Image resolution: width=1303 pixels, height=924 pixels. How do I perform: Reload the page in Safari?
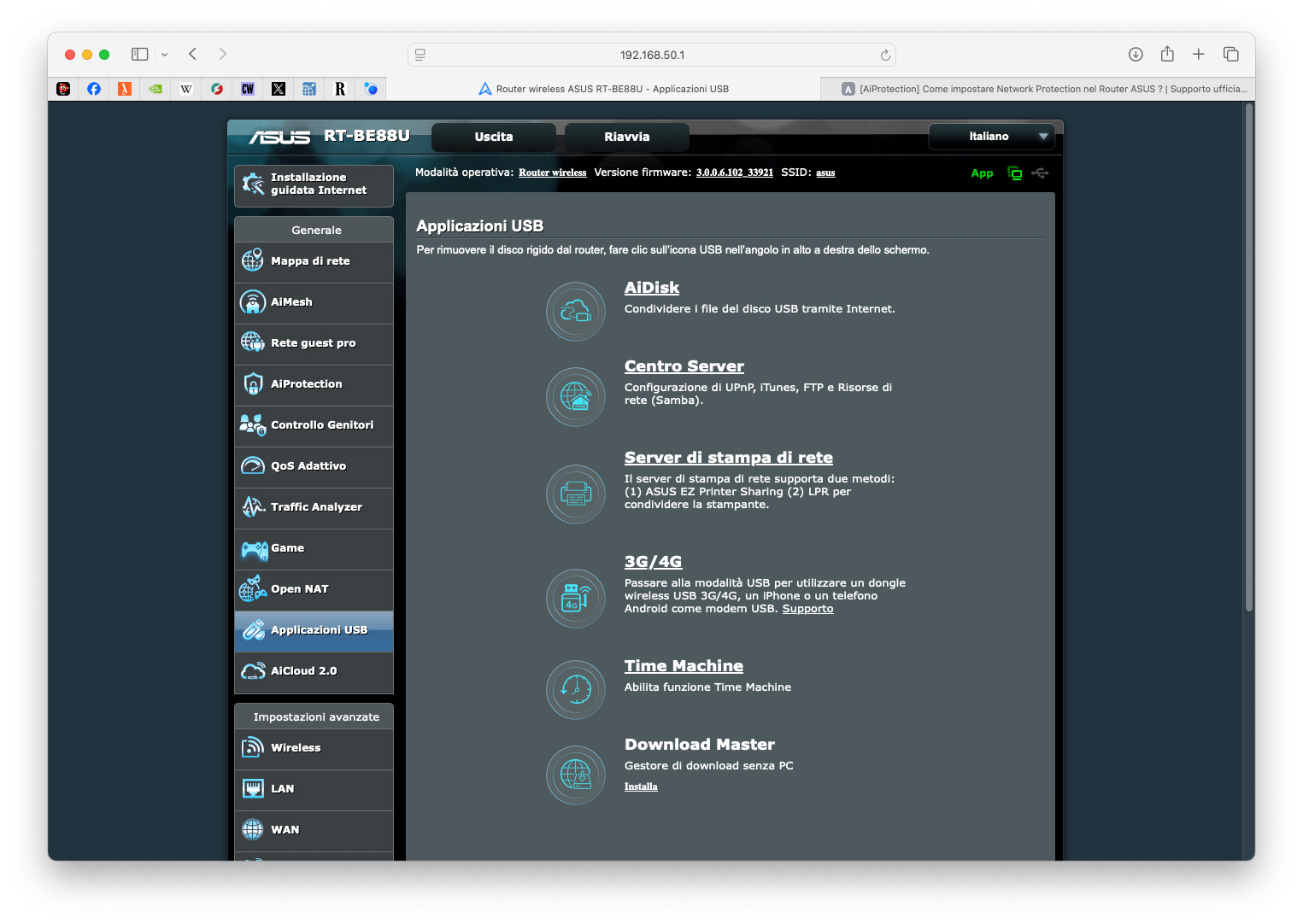pos(885,55)
